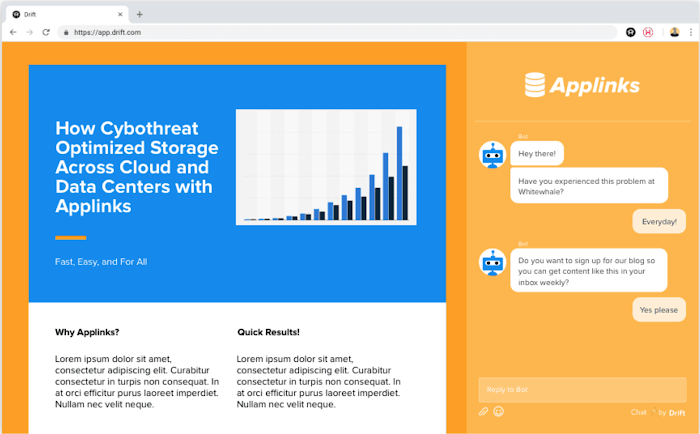Attach a file with paperclip icon
This screenshot has width=700, height=434.
coord(483,411)
